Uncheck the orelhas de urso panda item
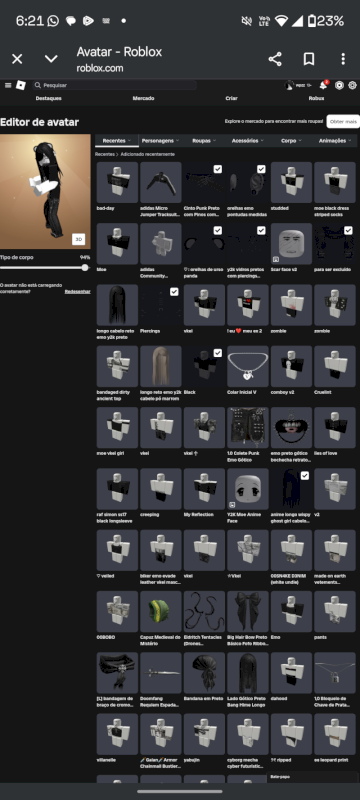This screenshot has width=360, height=800. pyautogui.click(x=218, y=231)
